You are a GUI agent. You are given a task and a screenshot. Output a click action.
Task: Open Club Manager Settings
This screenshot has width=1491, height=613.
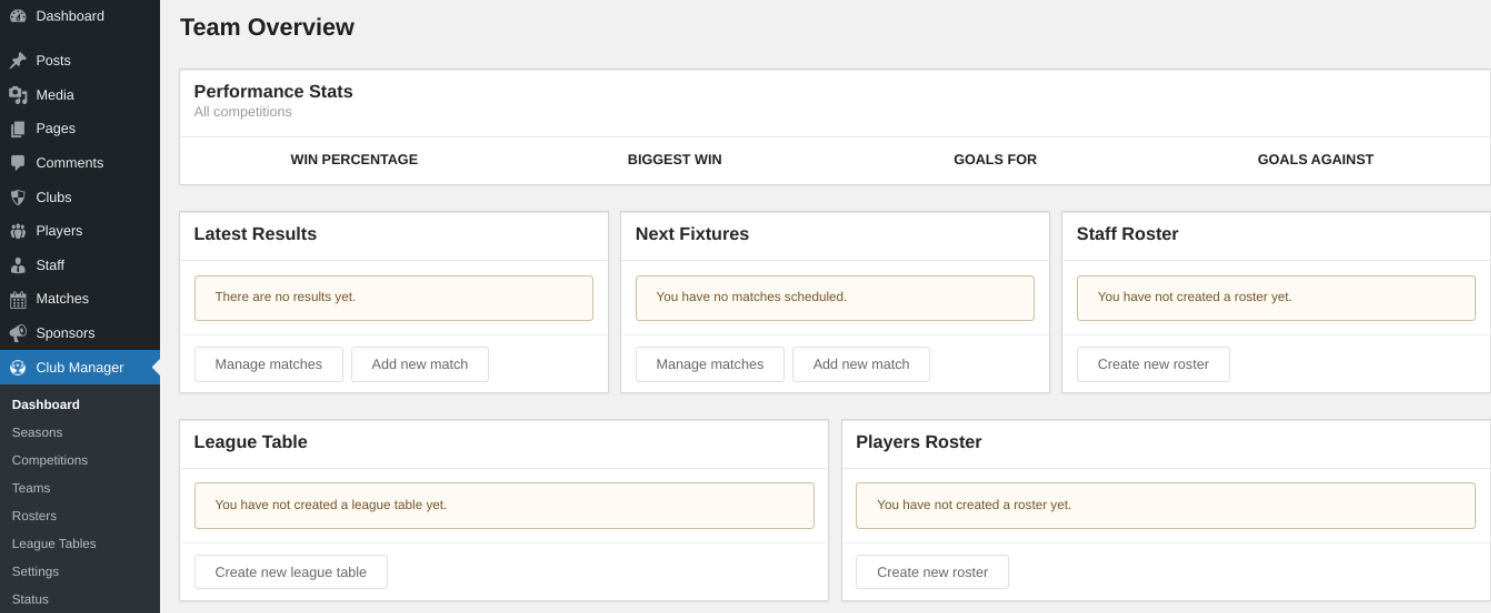(35, 571)
